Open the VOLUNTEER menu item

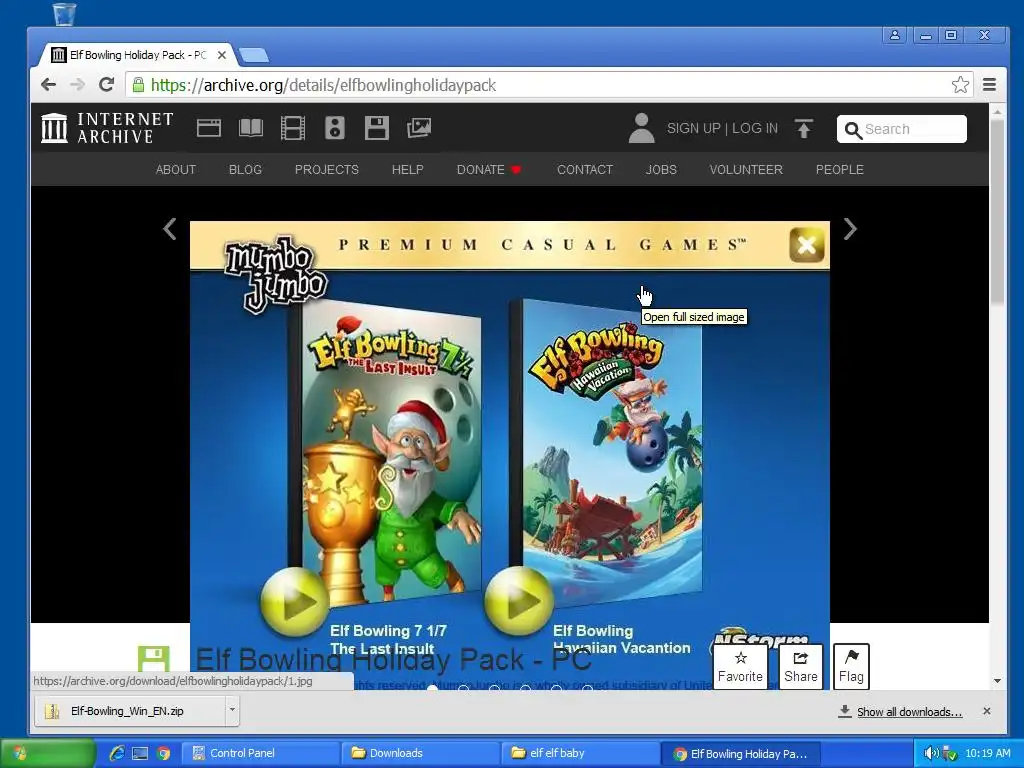click(x=746, y=170)
